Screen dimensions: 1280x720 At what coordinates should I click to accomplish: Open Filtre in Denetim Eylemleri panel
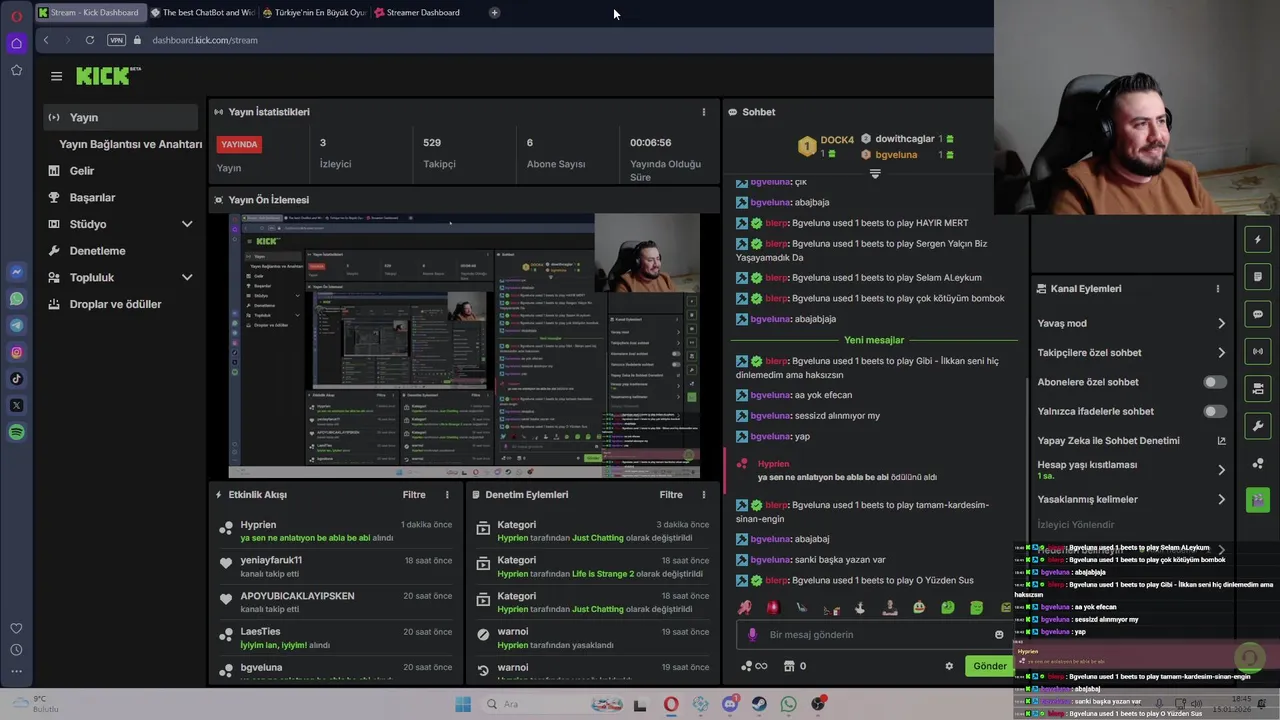click(x=671, y=494)
